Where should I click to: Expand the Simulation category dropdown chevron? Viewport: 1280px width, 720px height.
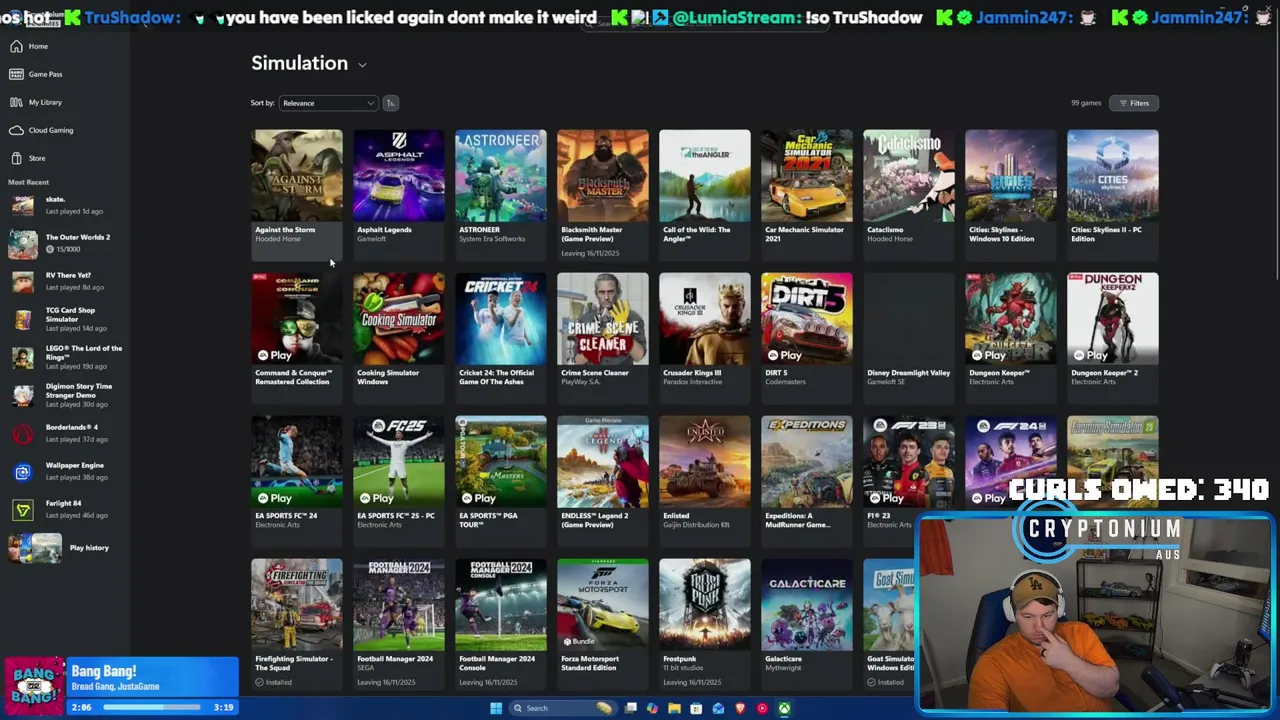click(362, 65)
